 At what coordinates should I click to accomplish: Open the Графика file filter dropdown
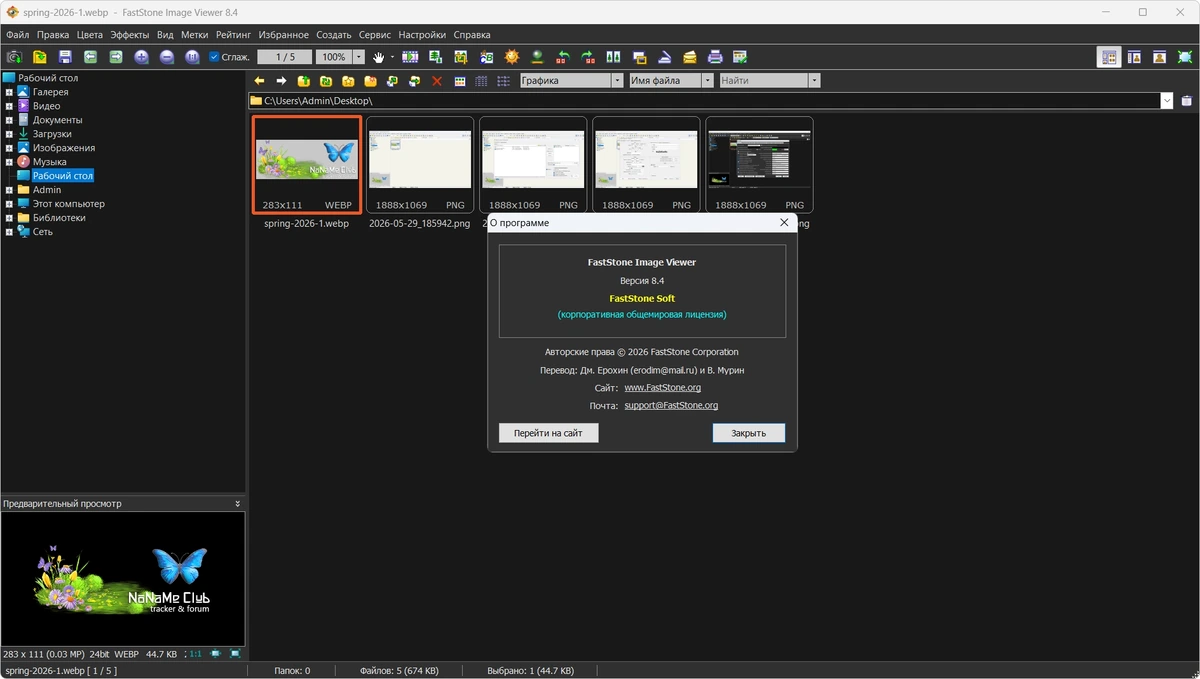[x=617, y=80]
